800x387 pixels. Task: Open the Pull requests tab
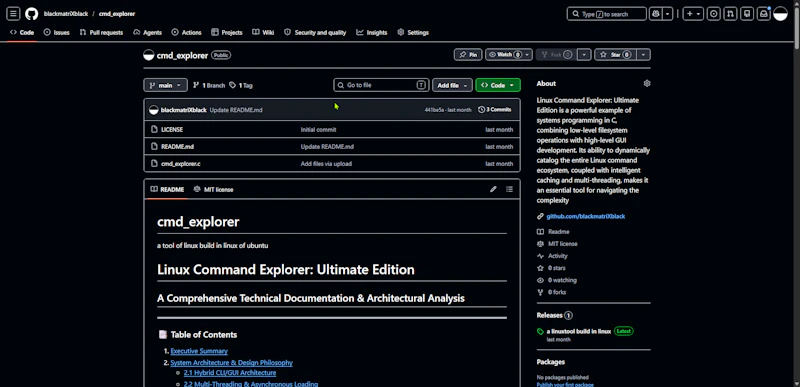point(102,33)
